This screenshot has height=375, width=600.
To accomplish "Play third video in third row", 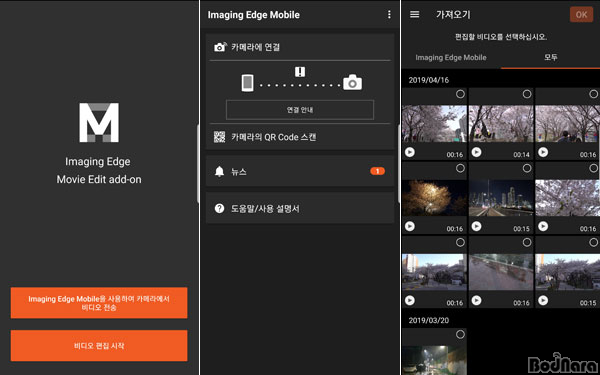I will tap(543, 300).
